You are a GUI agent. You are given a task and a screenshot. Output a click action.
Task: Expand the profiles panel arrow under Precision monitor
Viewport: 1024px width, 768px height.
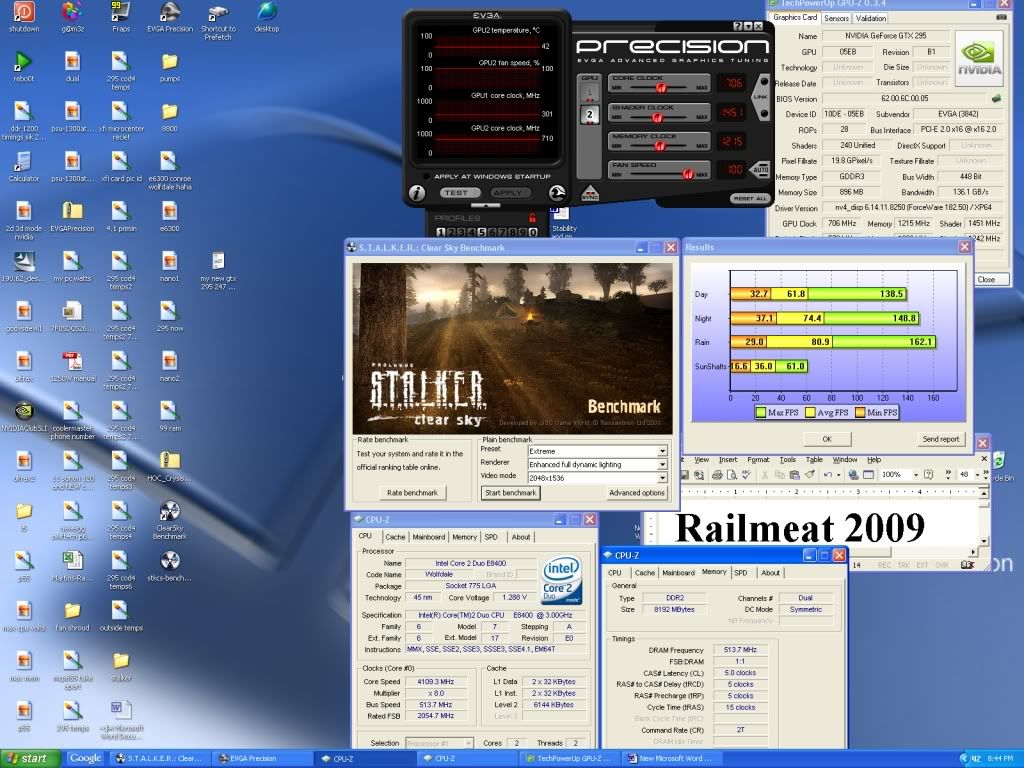[485, 205]
